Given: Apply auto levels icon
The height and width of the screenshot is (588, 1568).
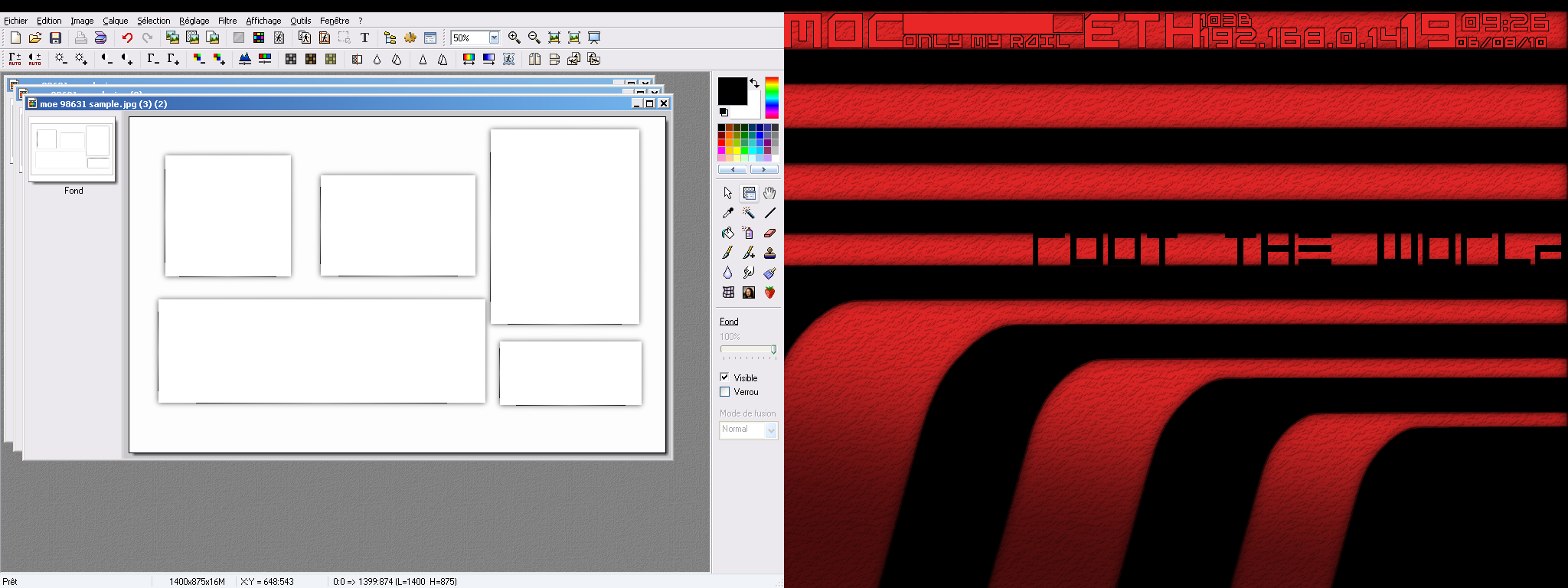Looking at the screenshot, I should click(x=15, y=59).
